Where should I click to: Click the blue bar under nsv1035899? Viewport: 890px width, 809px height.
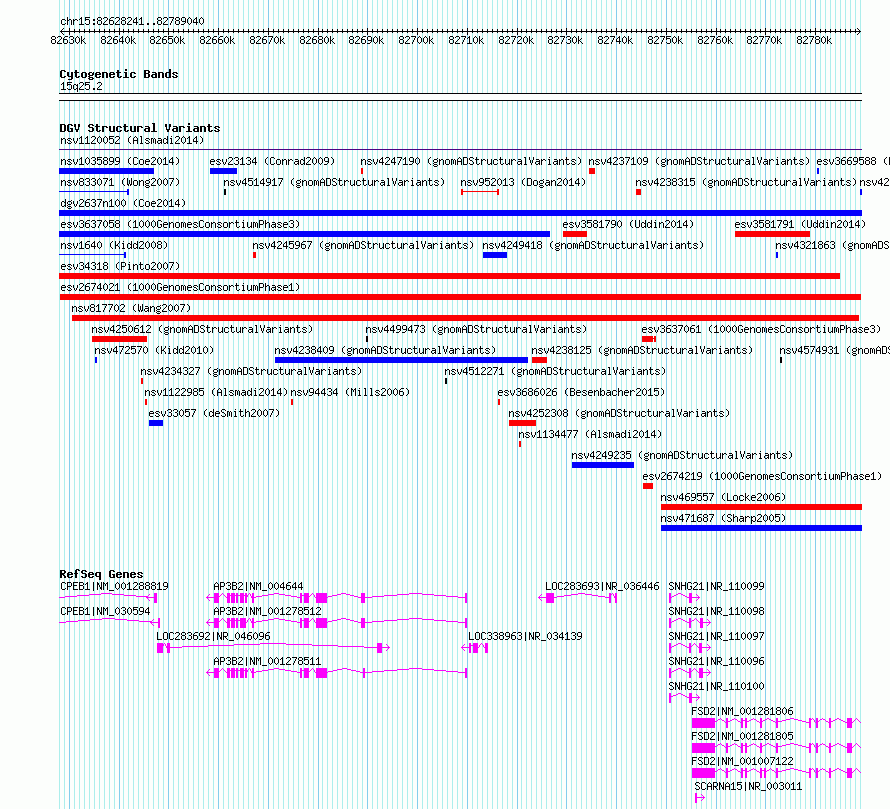pos(107,171)
